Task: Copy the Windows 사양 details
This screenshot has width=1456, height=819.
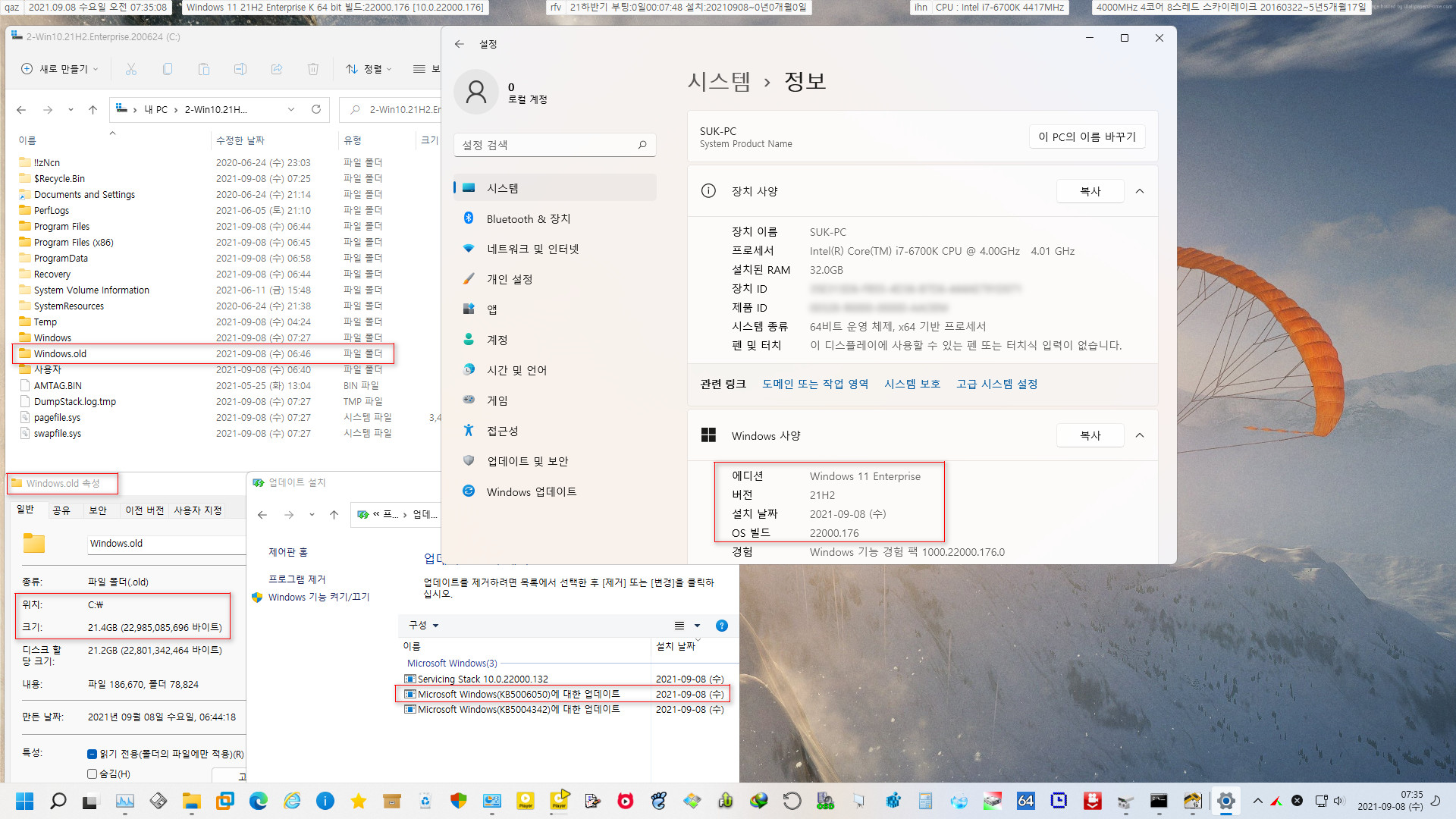Action: click(x=1090, y=435)
